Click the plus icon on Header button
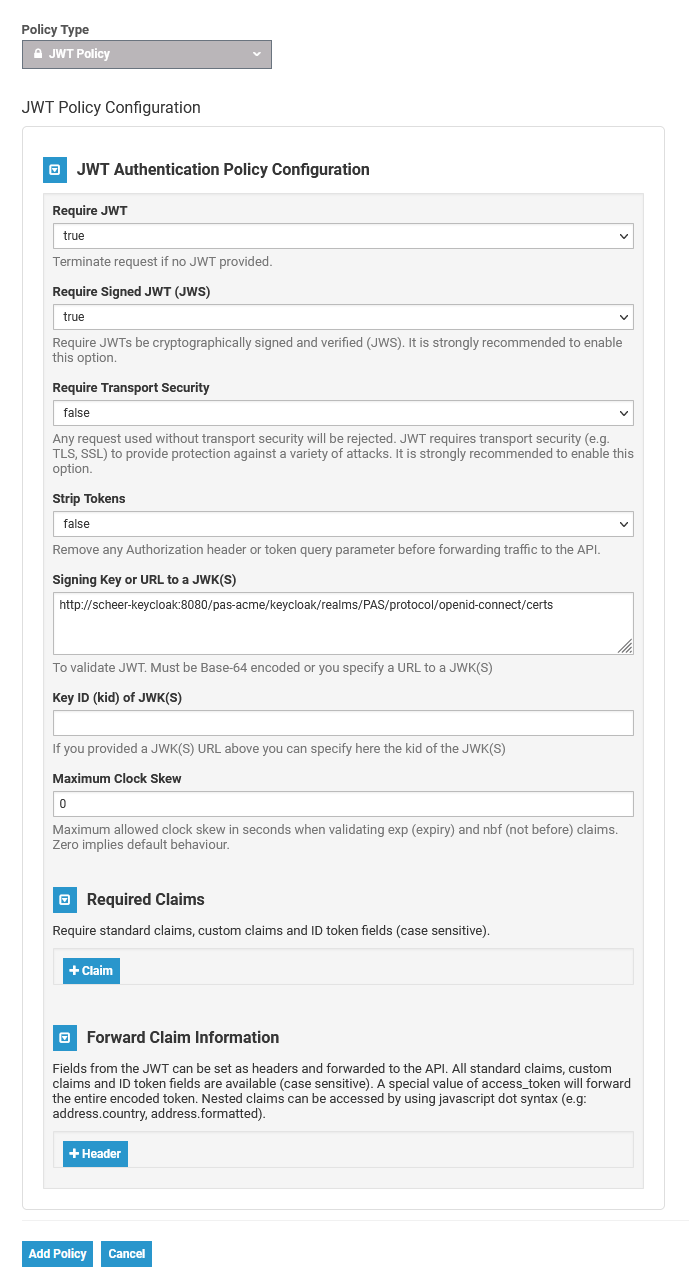 pyautogui.click(x=74, y=1154)
